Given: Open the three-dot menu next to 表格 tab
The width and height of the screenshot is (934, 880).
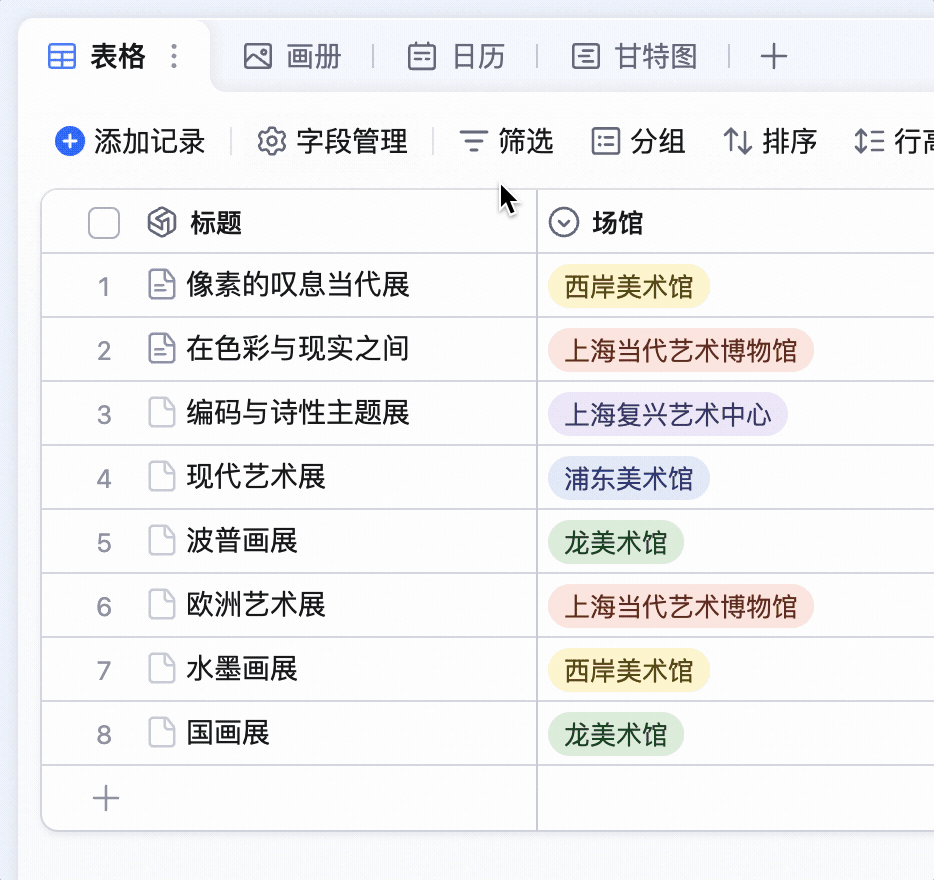Looking at the screenshot, I should coord(174,57).
